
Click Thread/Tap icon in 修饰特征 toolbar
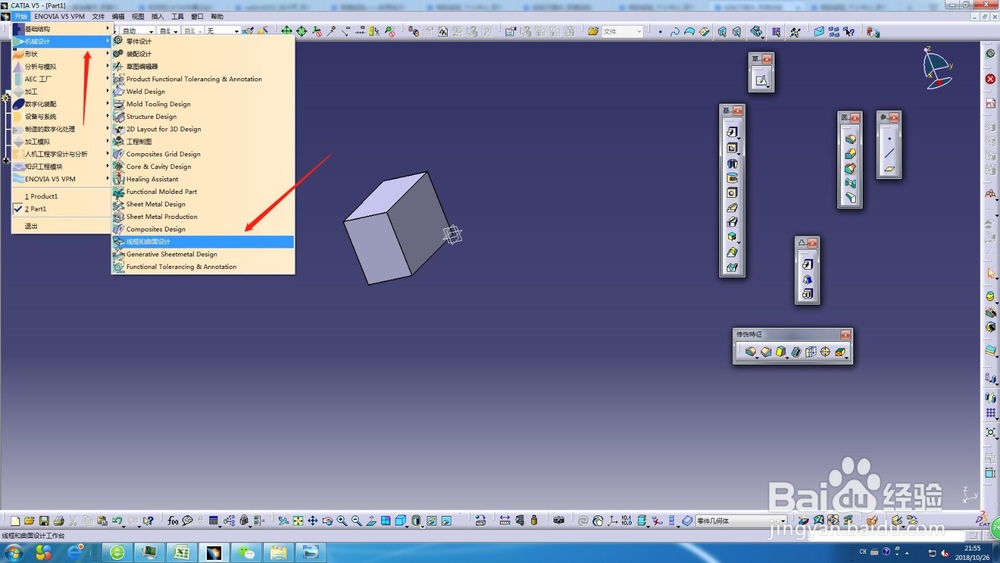[x=825, y=352]
